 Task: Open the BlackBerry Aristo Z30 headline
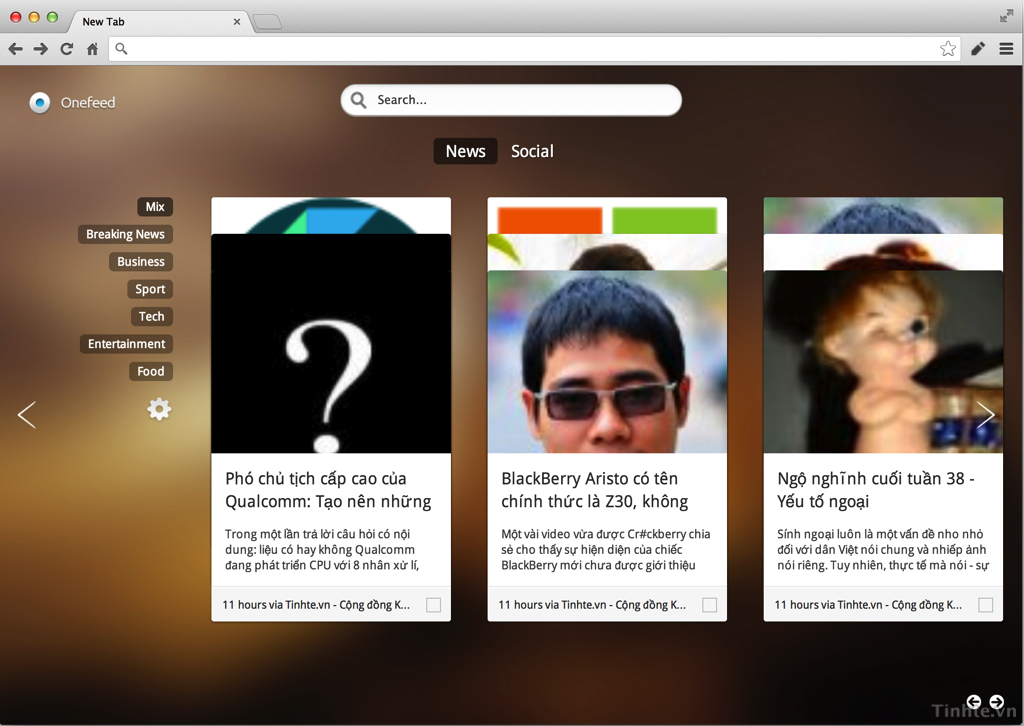[595, 490]
